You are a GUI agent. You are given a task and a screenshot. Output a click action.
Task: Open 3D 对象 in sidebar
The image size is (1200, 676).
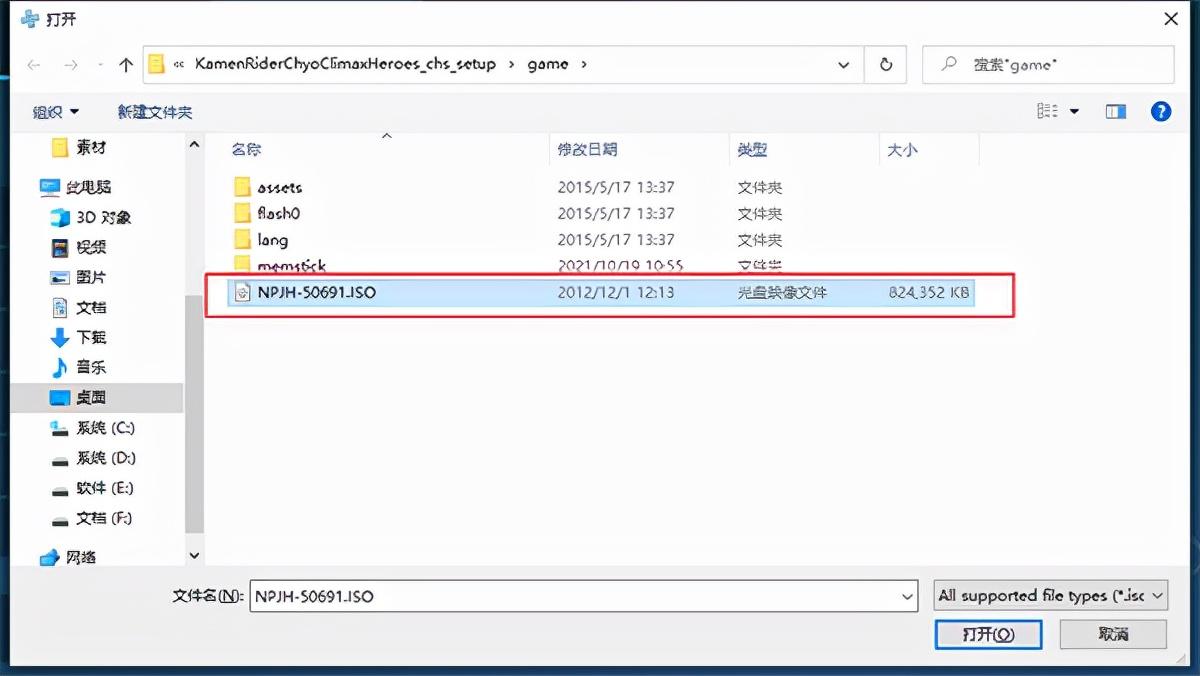[91, 217]
